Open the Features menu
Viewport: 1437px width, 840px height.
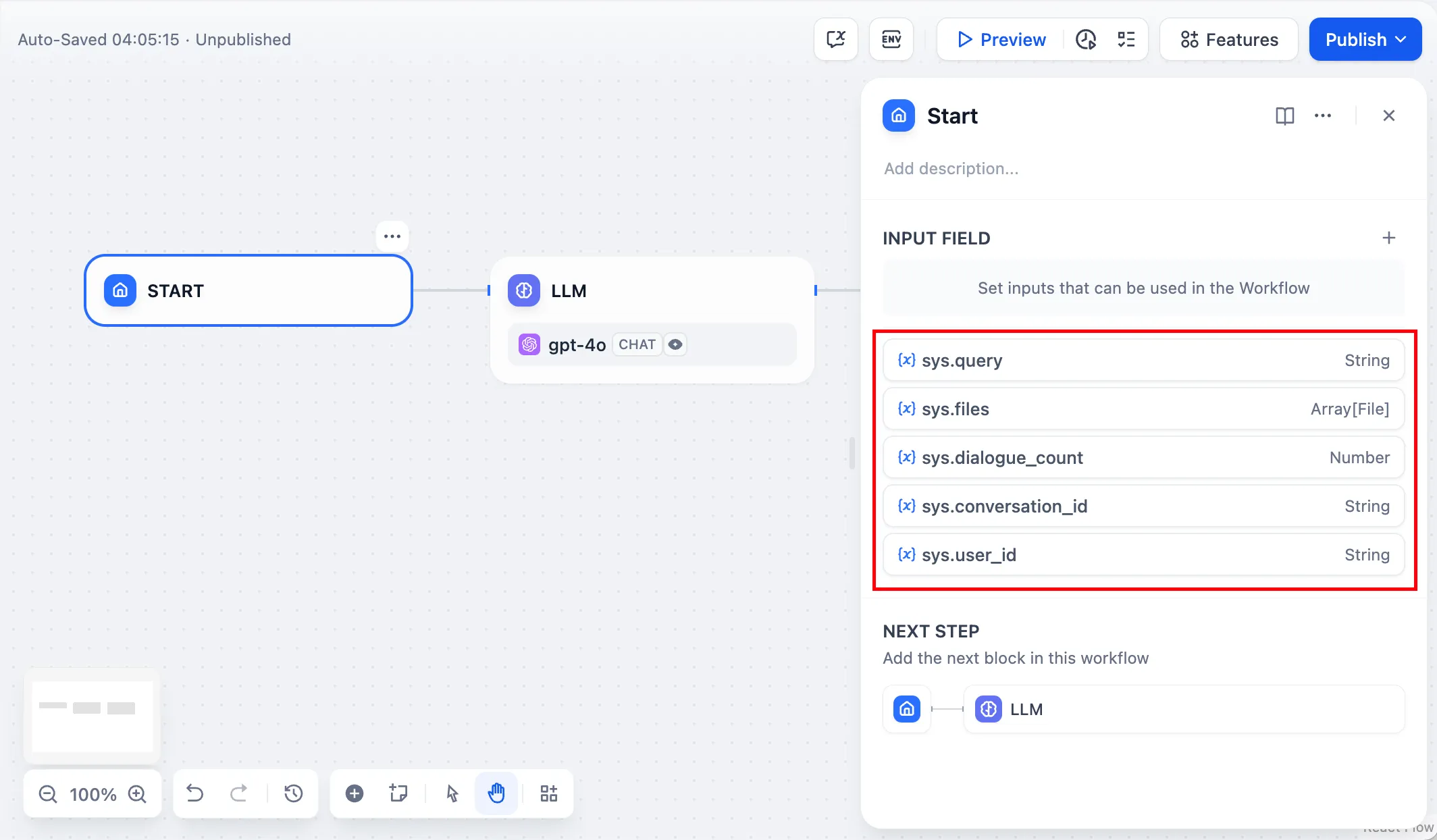(x=1228, y=39)
